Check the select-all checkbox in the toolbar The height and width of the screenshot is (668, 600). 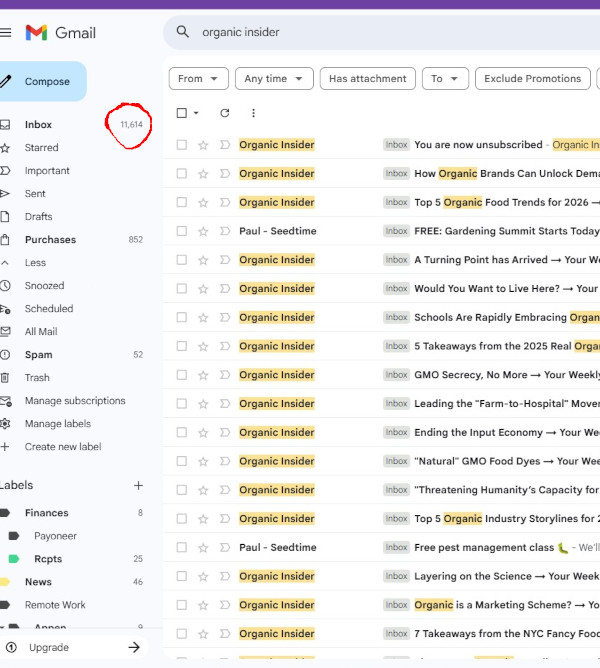181,113
